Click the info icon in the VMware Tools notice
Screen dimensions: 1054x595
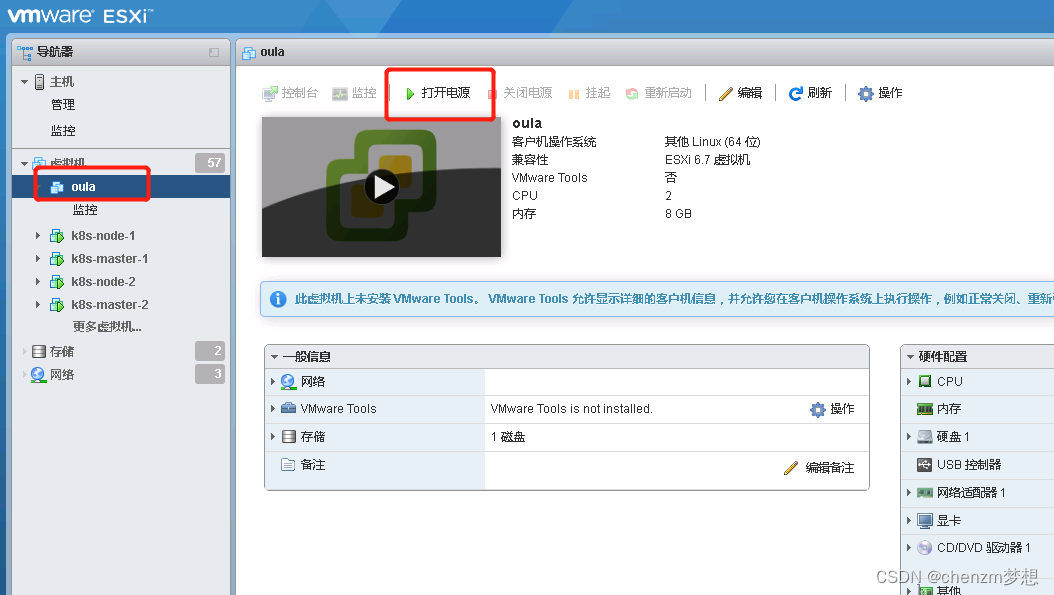[278, 299]
